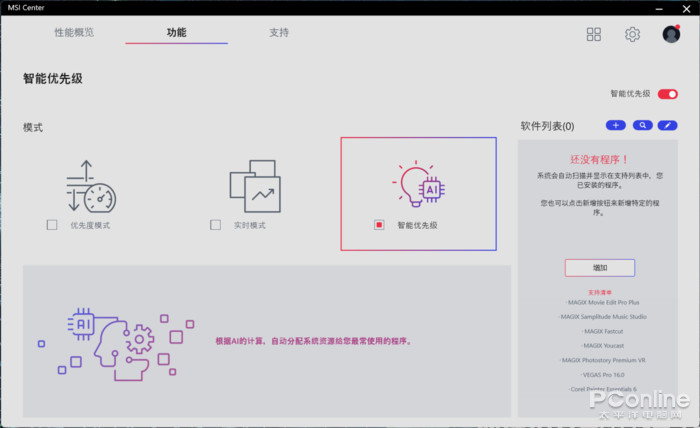The image size is (700, 428).
Task: Switch to the 性能概览 tab
Action: click(x=74, y=33)
